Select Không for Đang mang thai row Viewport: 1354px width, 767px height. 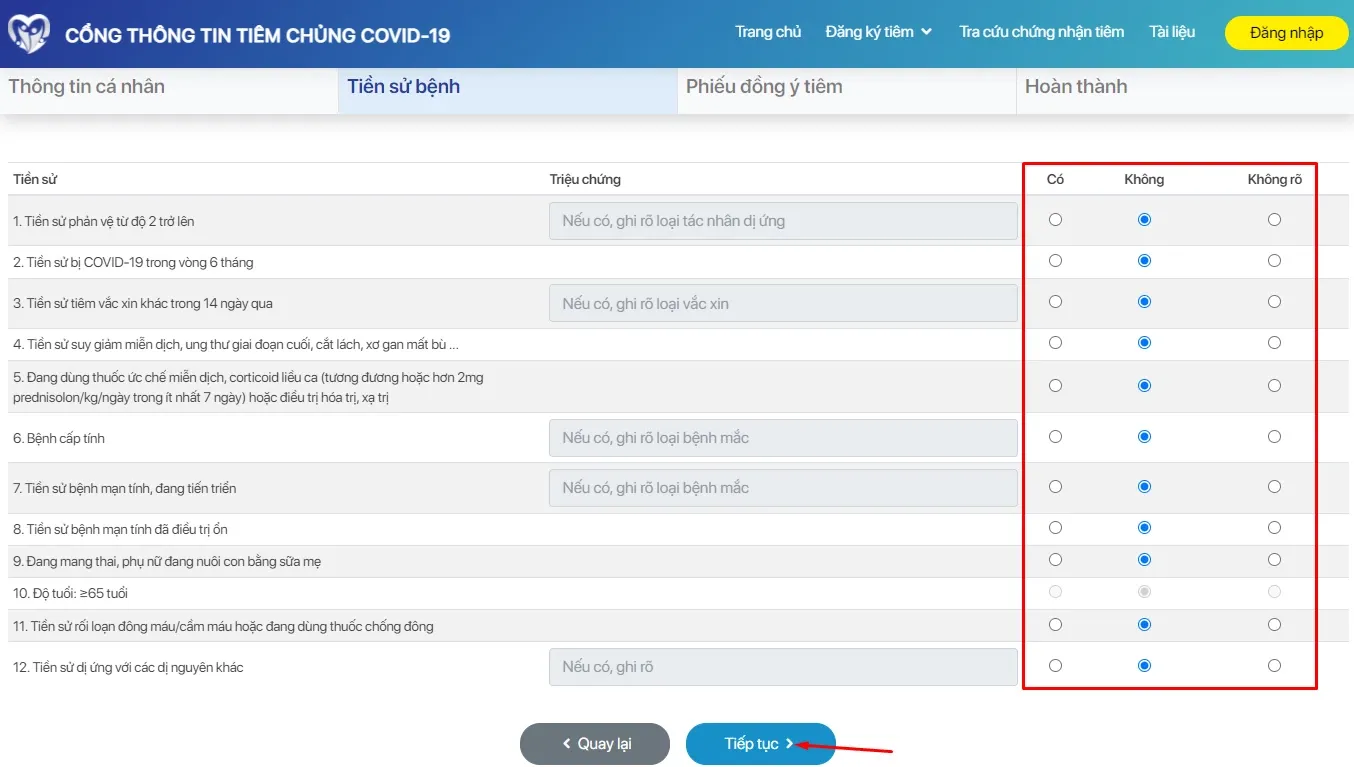1144,560
